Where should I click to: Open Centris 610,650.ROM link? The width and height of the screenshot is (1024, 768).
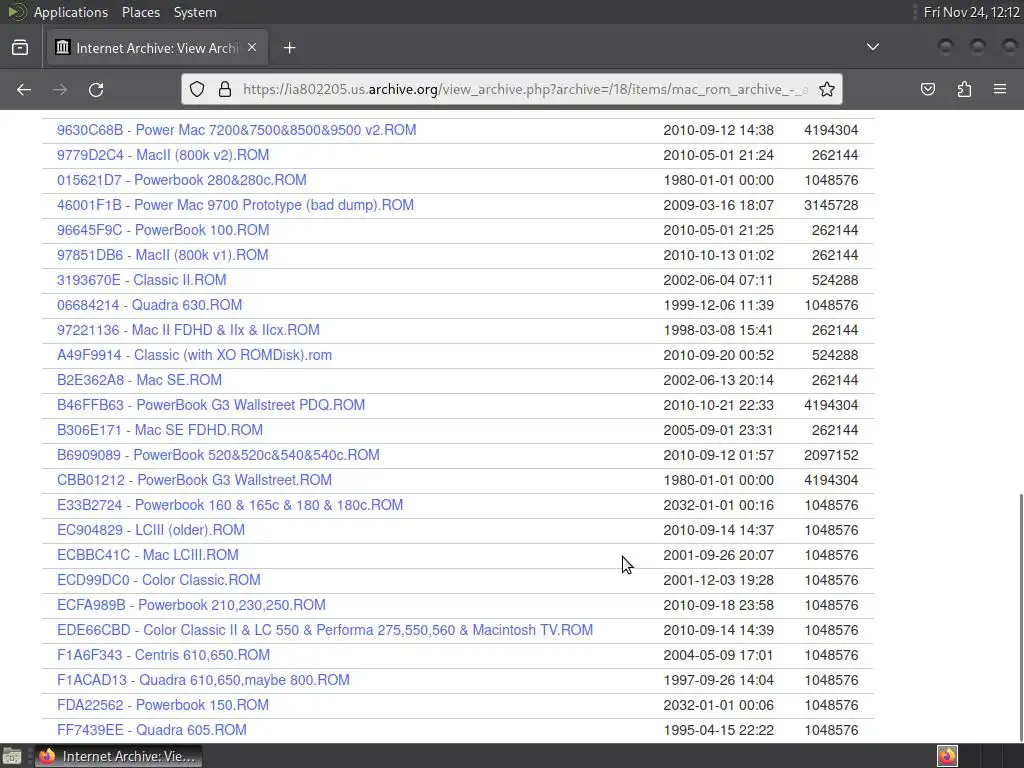pyautogui.click(x=163, y=655)
